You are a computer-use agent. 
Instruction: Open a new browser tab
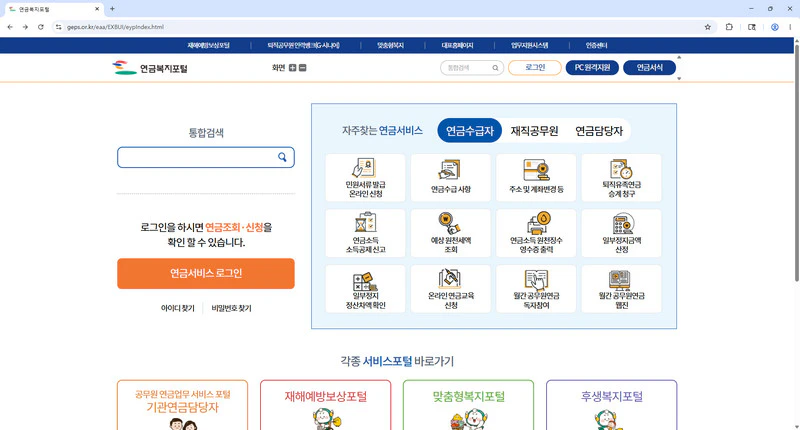(112, 9)
